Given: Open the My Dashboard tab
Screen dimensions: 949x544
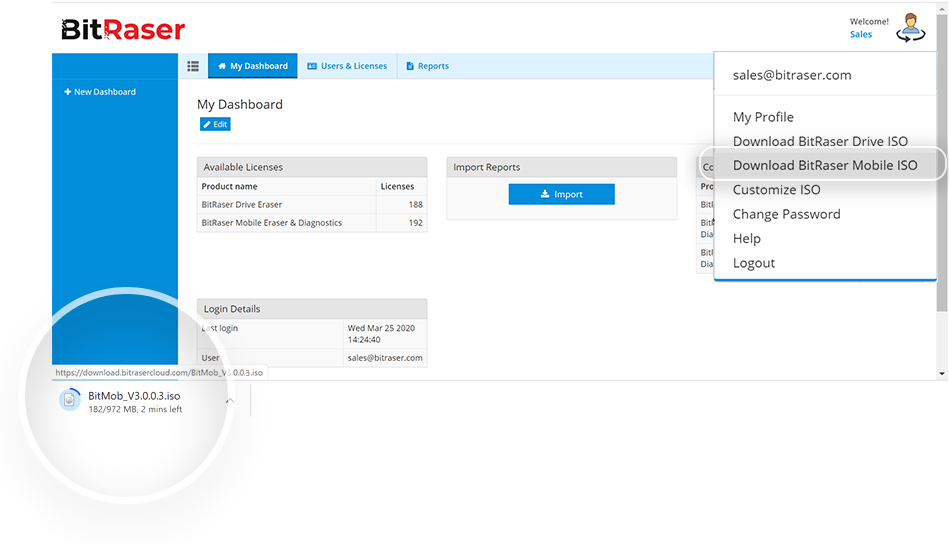Looking at the screenshot, I should [253, 66].
